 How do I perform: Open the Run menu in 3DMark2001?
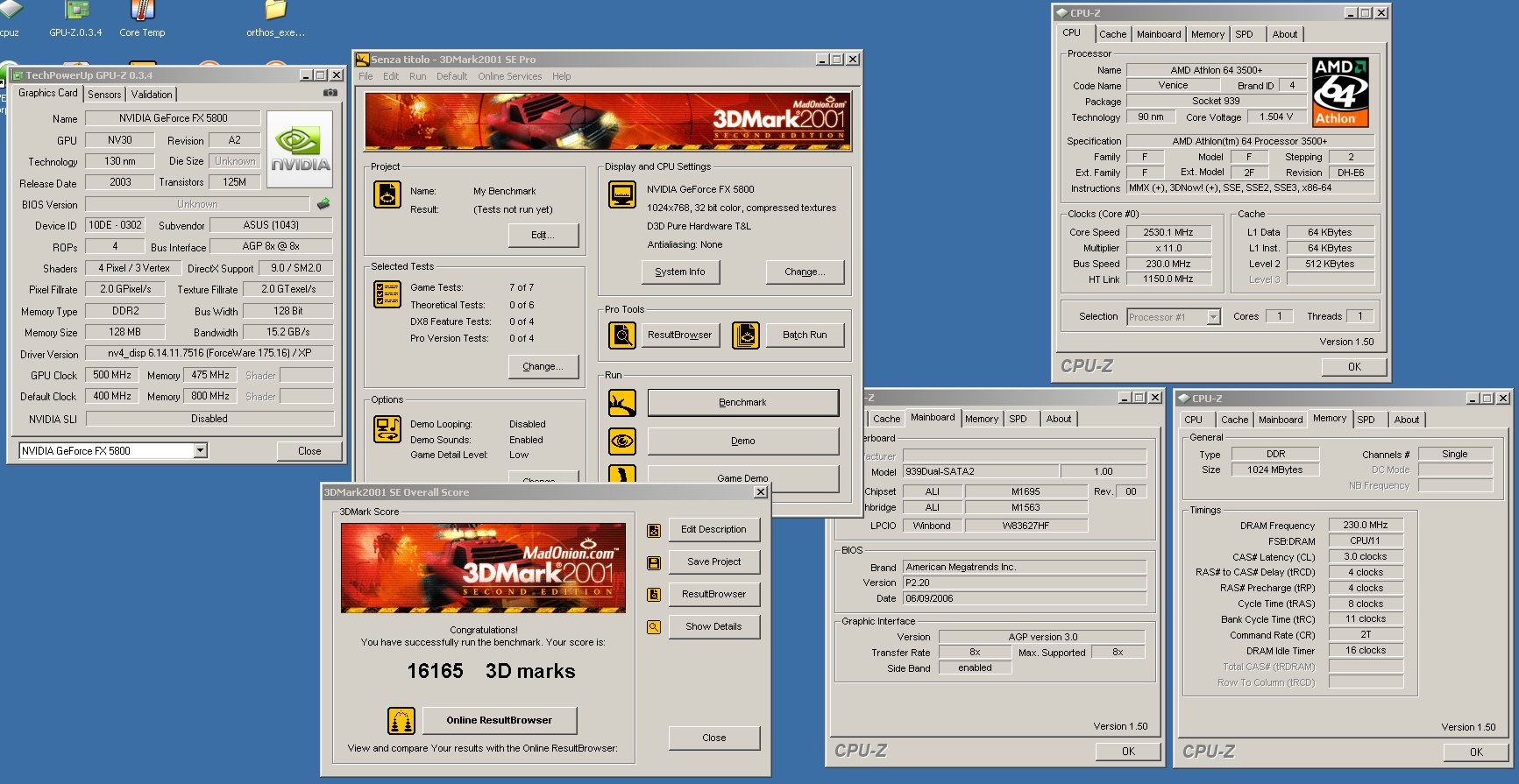(x=418, y=76)
